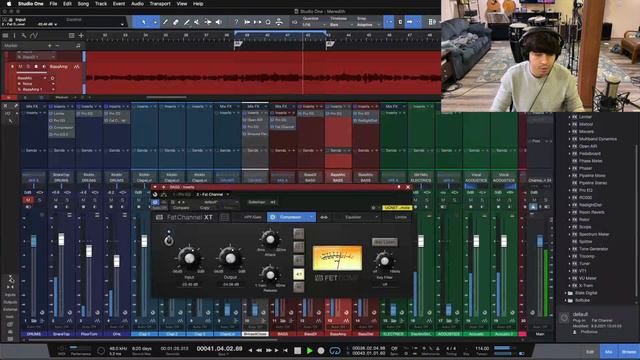Screen dimensions: 640x360
Task: Click the Output knob on FET compressor
Action: pos(230,258)
